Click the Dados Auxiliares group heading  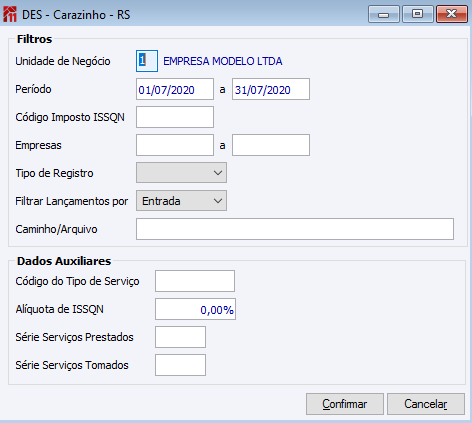pyautogui.click(x=64, y=261)
